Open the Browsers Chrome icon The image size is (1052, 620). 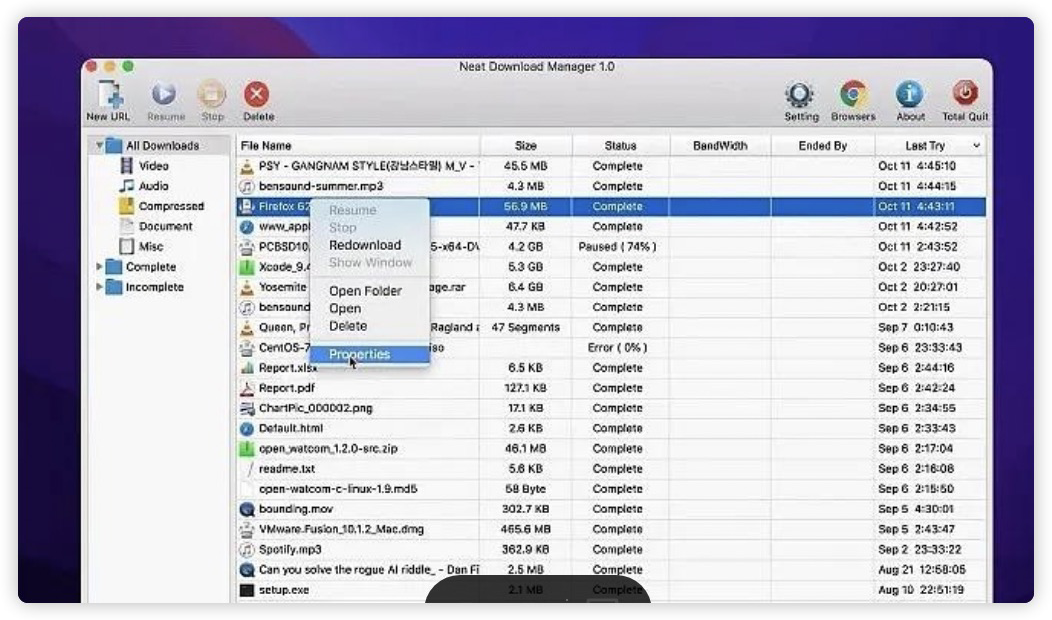pyautogui.click(x=853, y=95)
